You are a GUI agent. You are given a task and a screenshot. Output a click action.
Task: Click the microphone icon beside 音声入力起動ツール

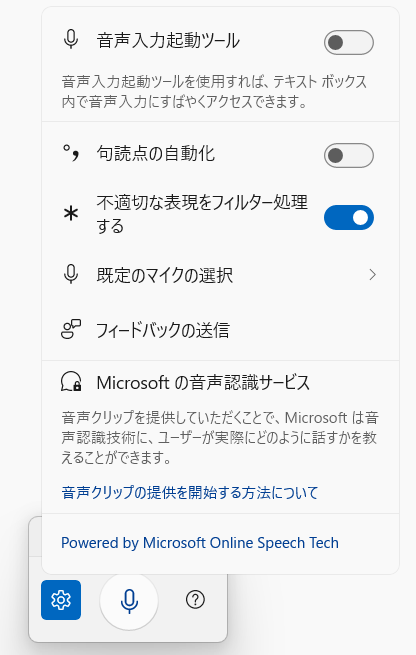(x=71, y=40)
